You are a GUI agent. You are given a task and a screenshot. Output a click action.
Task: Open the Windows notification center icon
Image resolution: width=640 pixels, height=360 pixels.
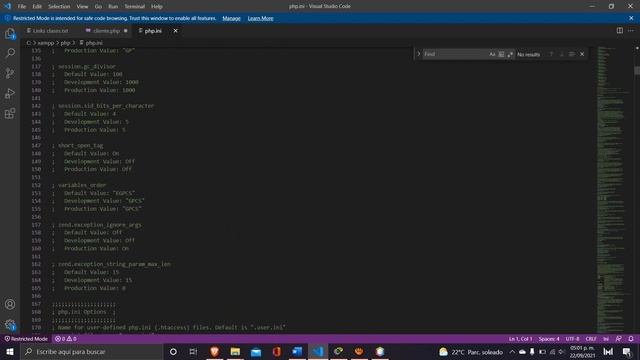click(627, 351)
